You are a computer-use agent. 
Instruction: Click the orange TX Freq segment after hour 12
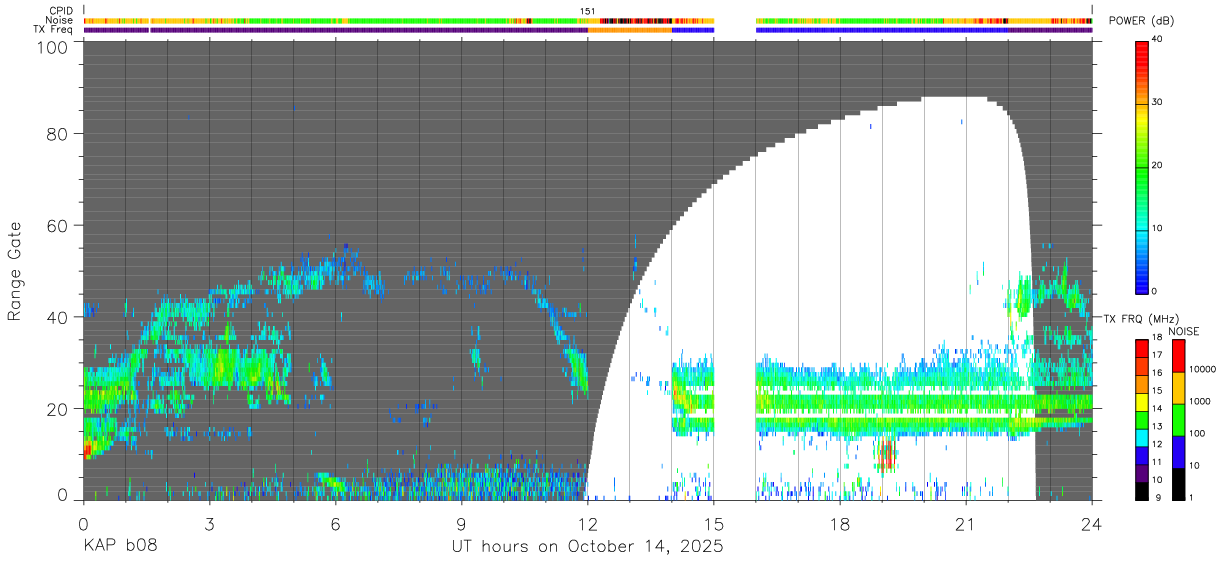[630, 30]
